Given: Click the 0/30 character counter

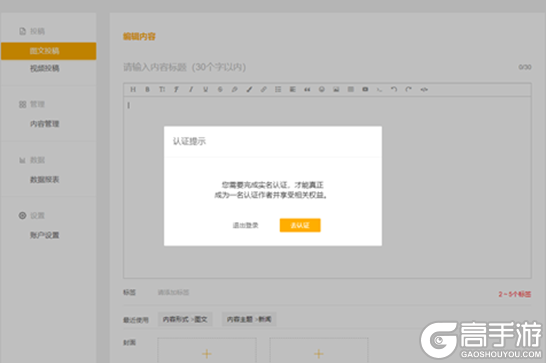Looking at the screenshot, I should 525,67.
